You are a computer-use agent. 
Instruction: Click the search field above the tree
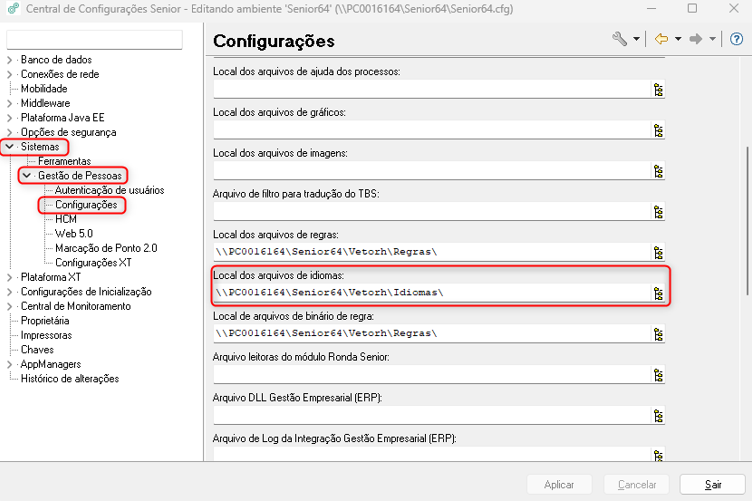click(94, 39)
